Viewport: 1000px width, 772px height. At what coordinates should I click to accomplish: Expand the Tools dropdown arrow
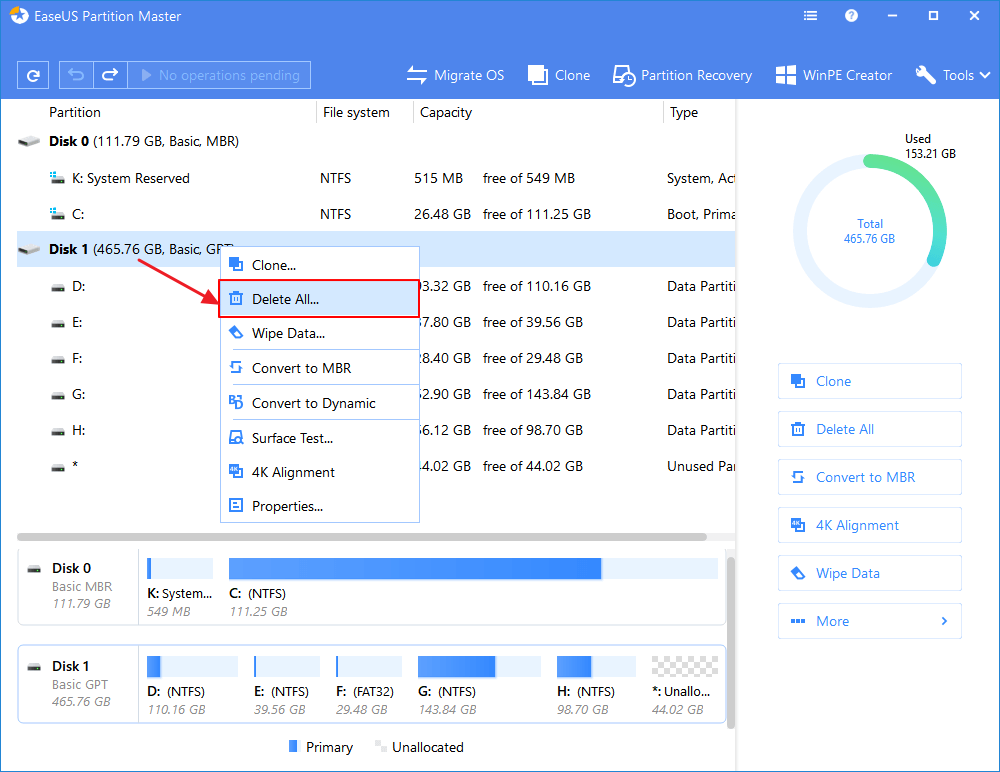click(985, 75)
